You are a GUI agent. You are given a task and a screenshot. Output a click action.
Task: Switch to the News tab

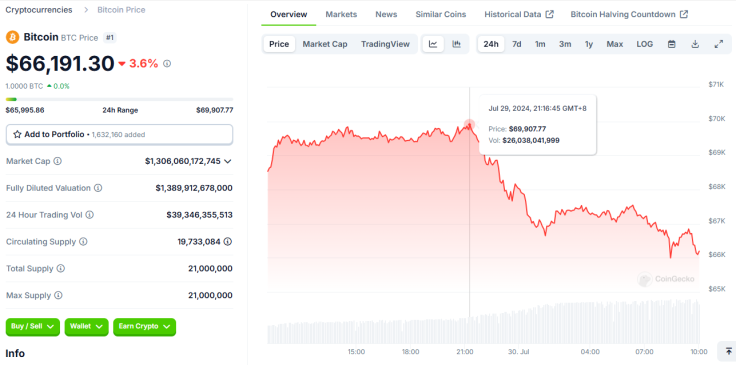coord(386,14)
